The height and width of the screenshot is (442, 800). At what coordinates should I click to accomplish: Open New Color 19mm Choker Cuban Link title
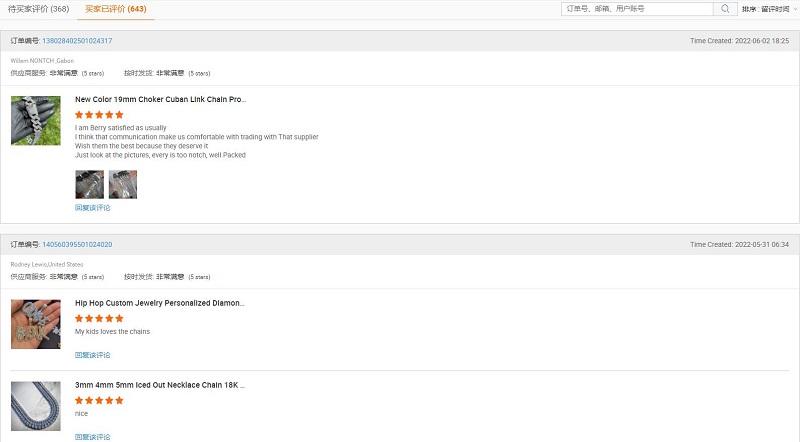click(160, 99)
